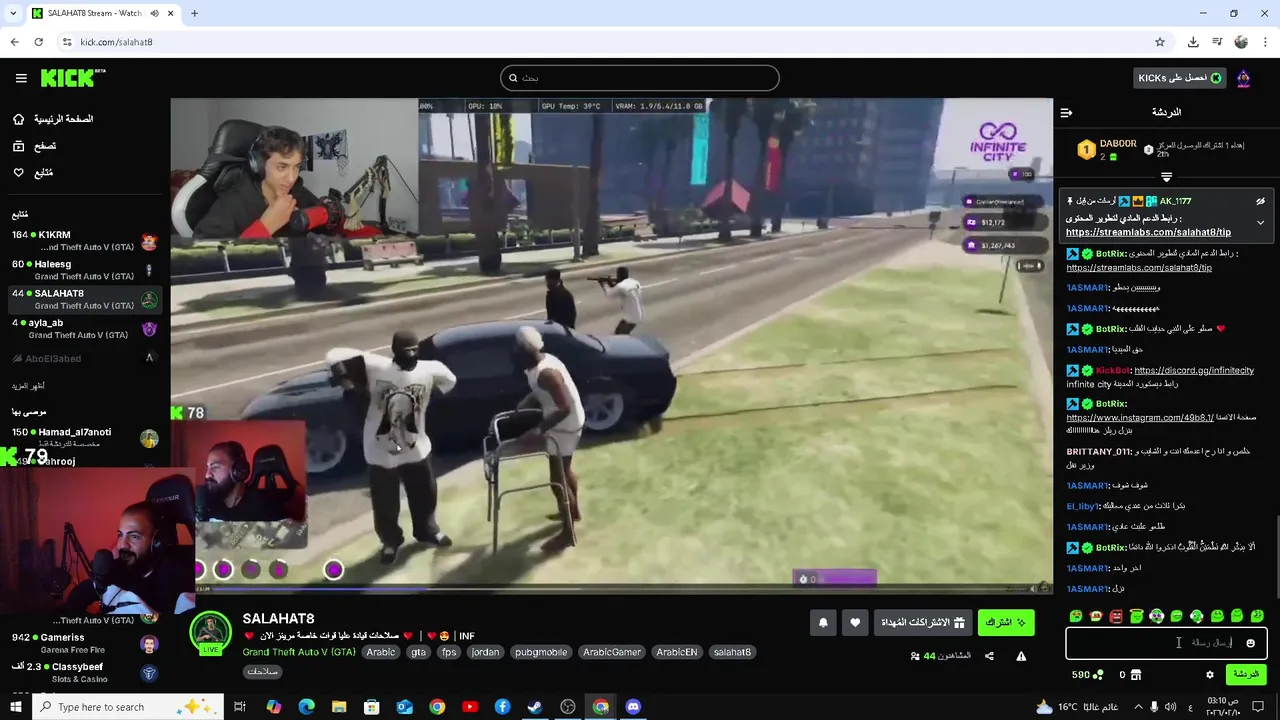Open K1KRM channel in followed list
This screenshot has width=1280, height=720.
click(x=85, y=240)
